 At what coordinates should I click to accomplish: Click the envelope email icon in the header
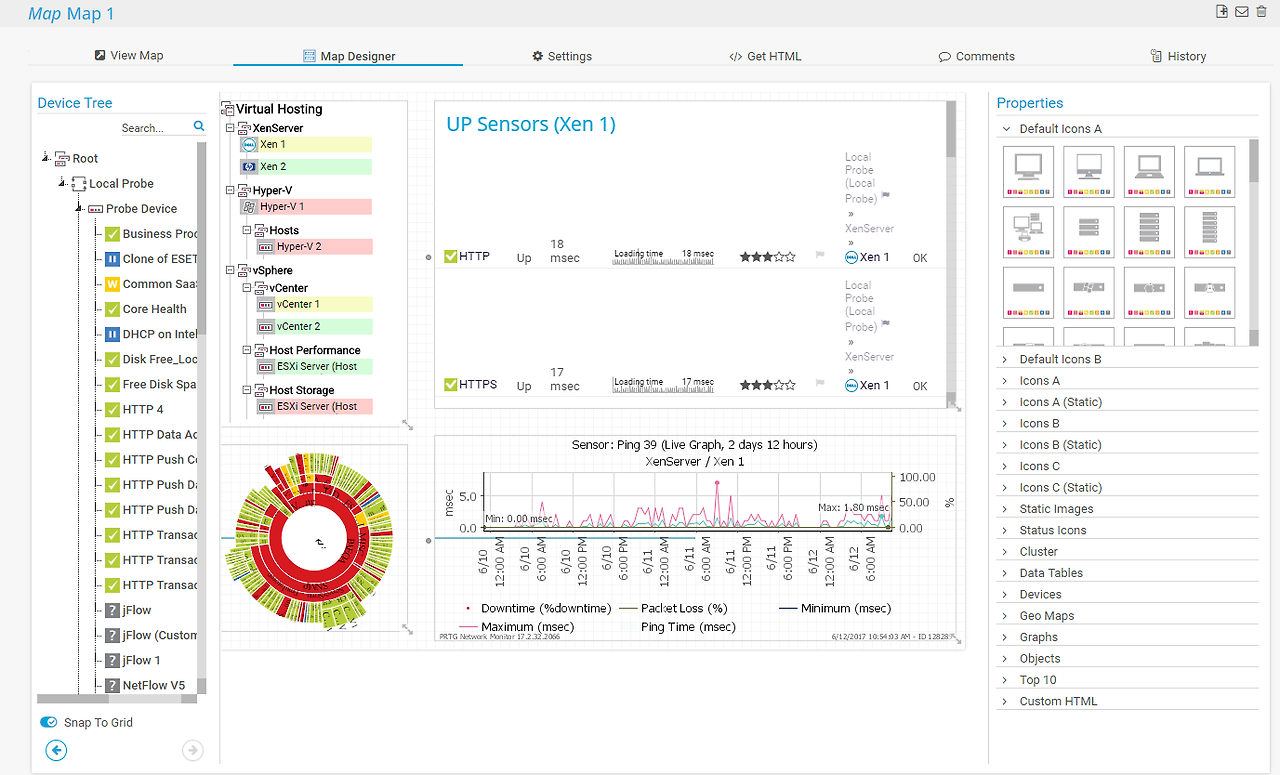pyautogui.click(x=1242, y=12)
